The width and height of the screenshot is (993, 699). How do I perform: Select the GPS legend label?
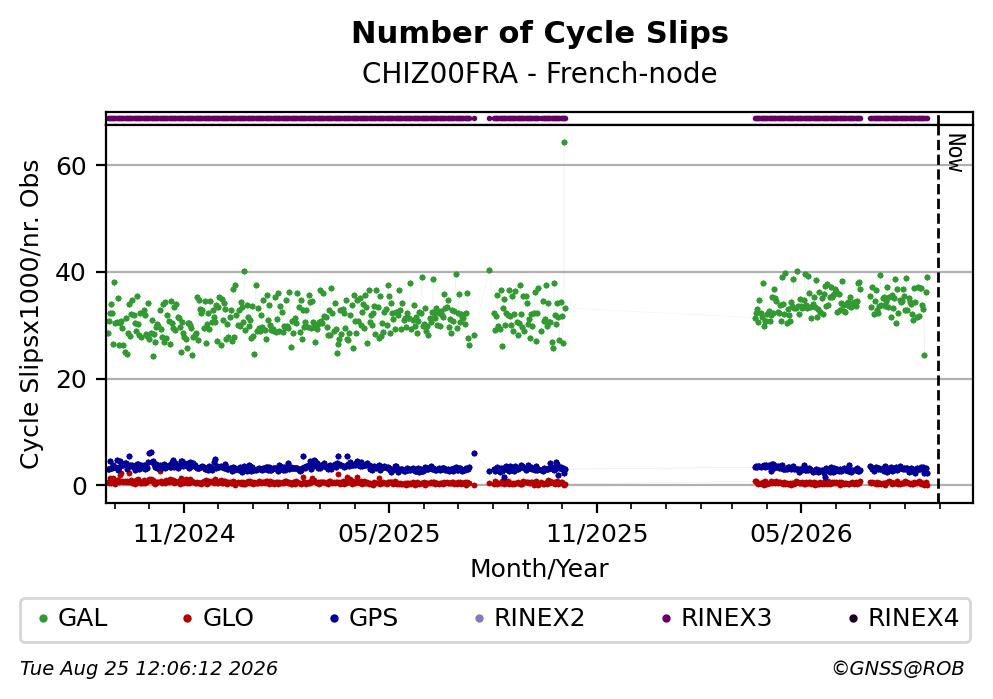pyautogui.click(x=374, y=618)
